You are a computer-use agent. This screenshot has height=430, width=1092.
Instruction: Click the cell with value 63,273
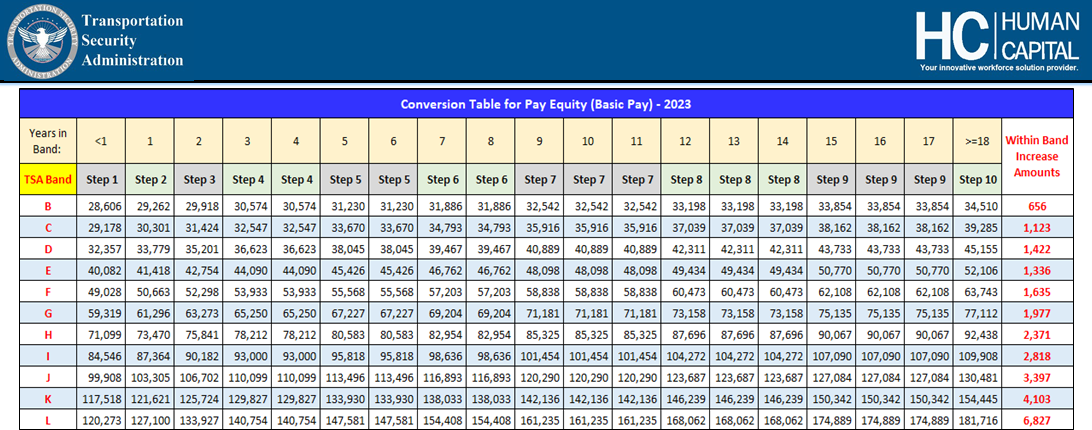click(198, 313)
